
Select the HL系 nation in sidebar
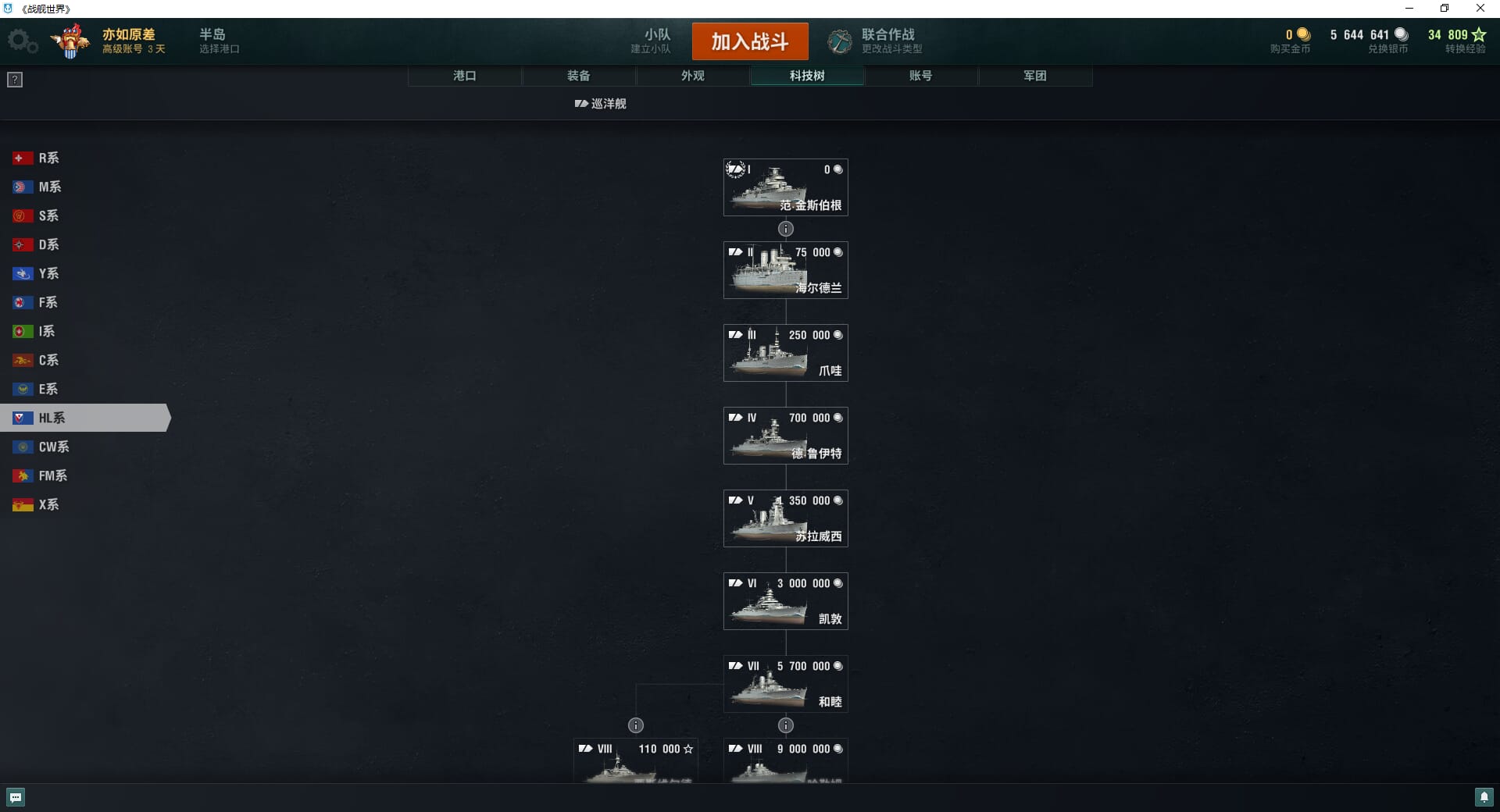84,418
